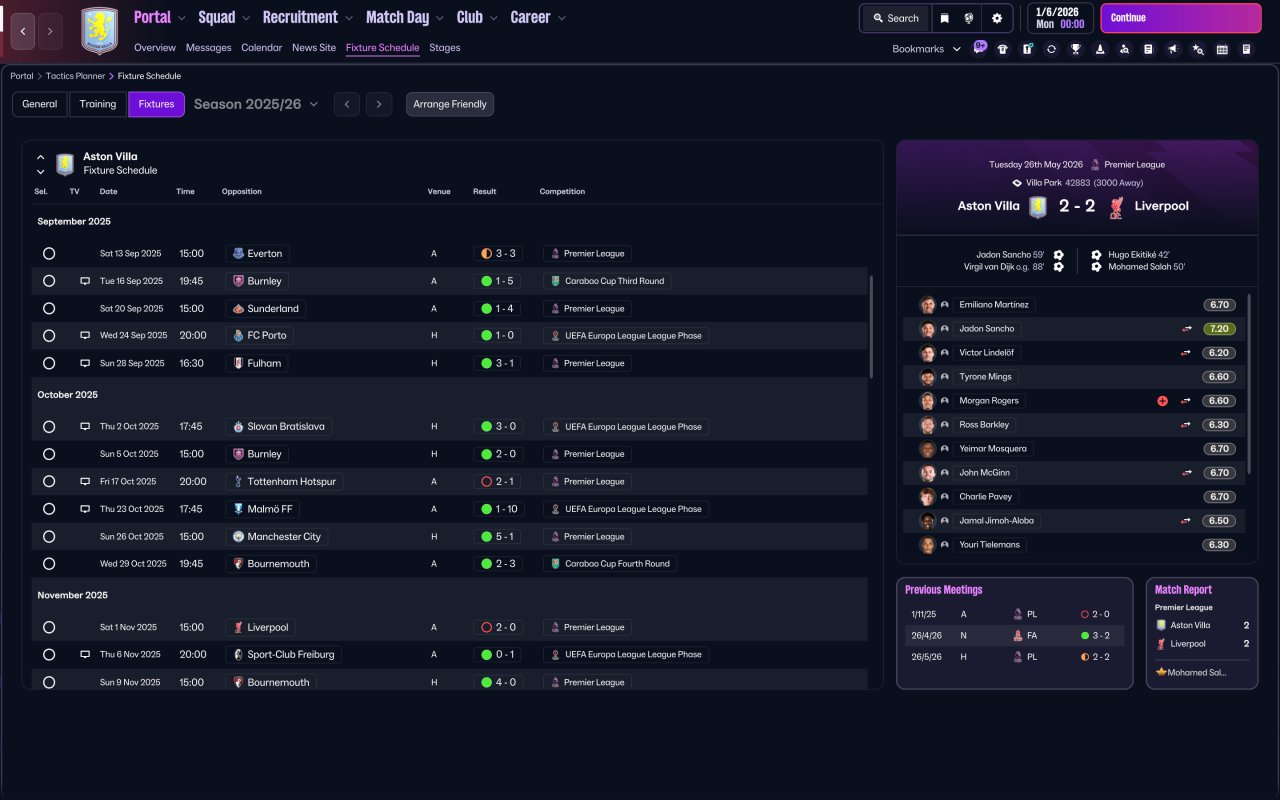Click the Liverpool crest in match summary
Image resolution: width=1280 pixels, height=800 pixels.
click(1116, 207)
